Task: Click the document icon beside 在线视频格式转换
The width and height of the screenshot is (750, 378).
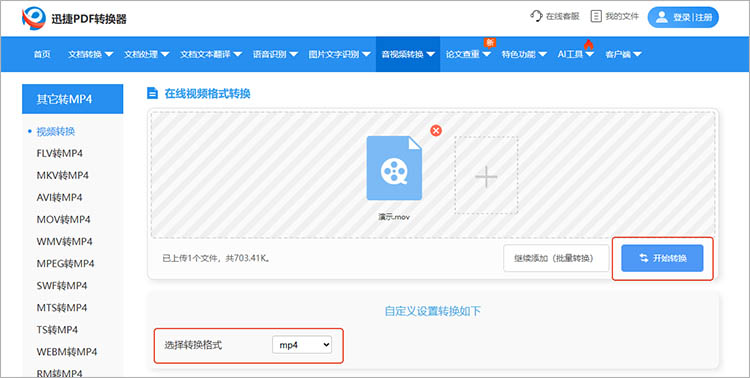Action: (x=153, y=93)
